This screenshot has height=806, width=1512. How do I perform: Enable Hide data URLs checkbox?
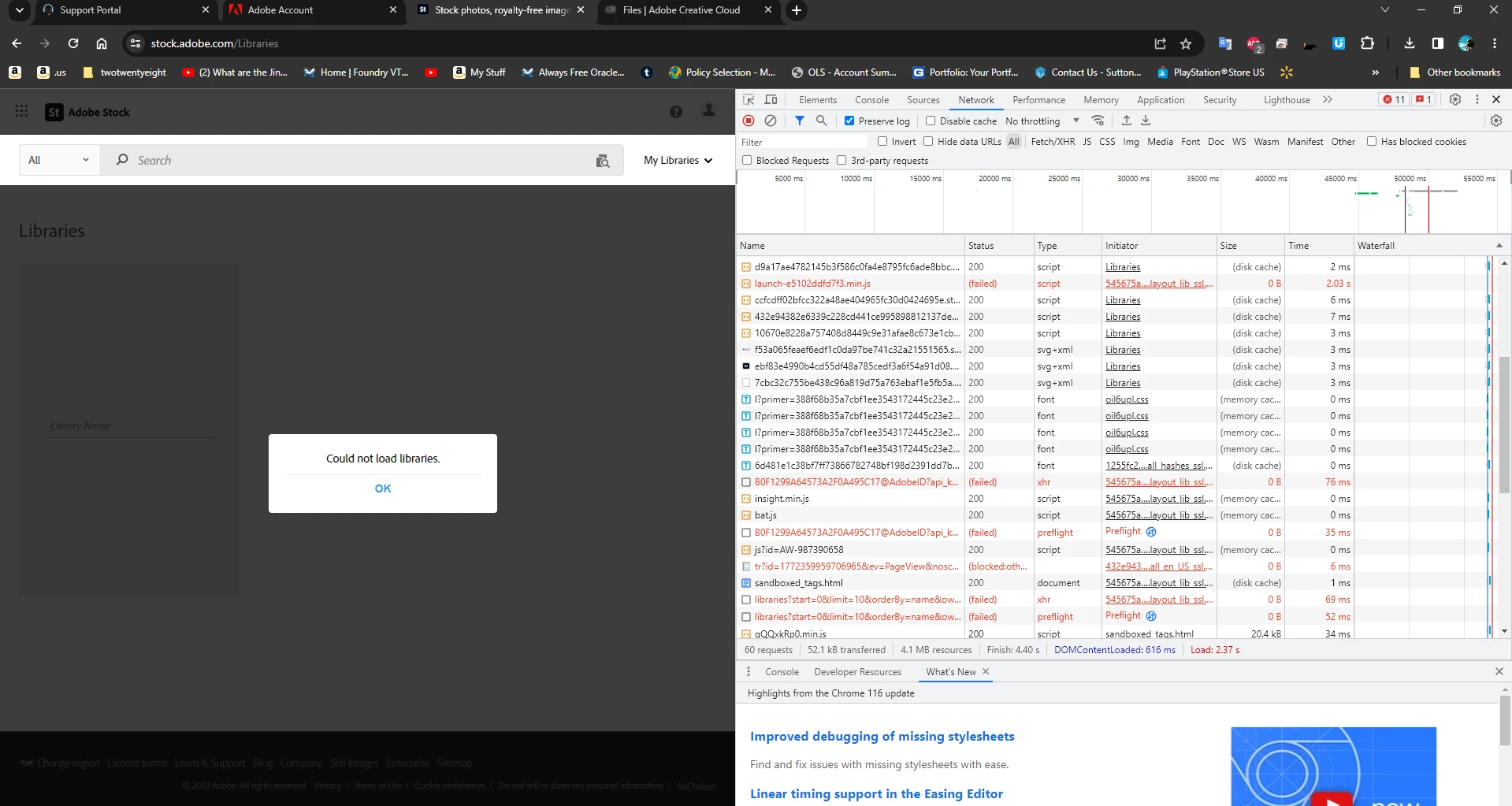click(x=928, y=141)
